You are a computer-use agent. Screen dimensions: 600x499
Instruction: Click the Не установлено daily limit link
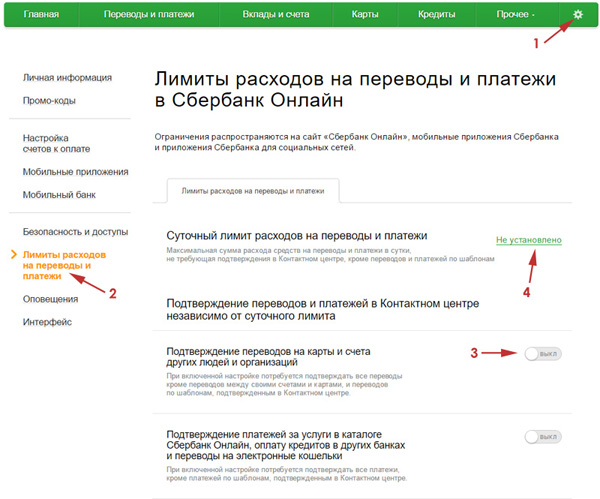tap(528, 241)
